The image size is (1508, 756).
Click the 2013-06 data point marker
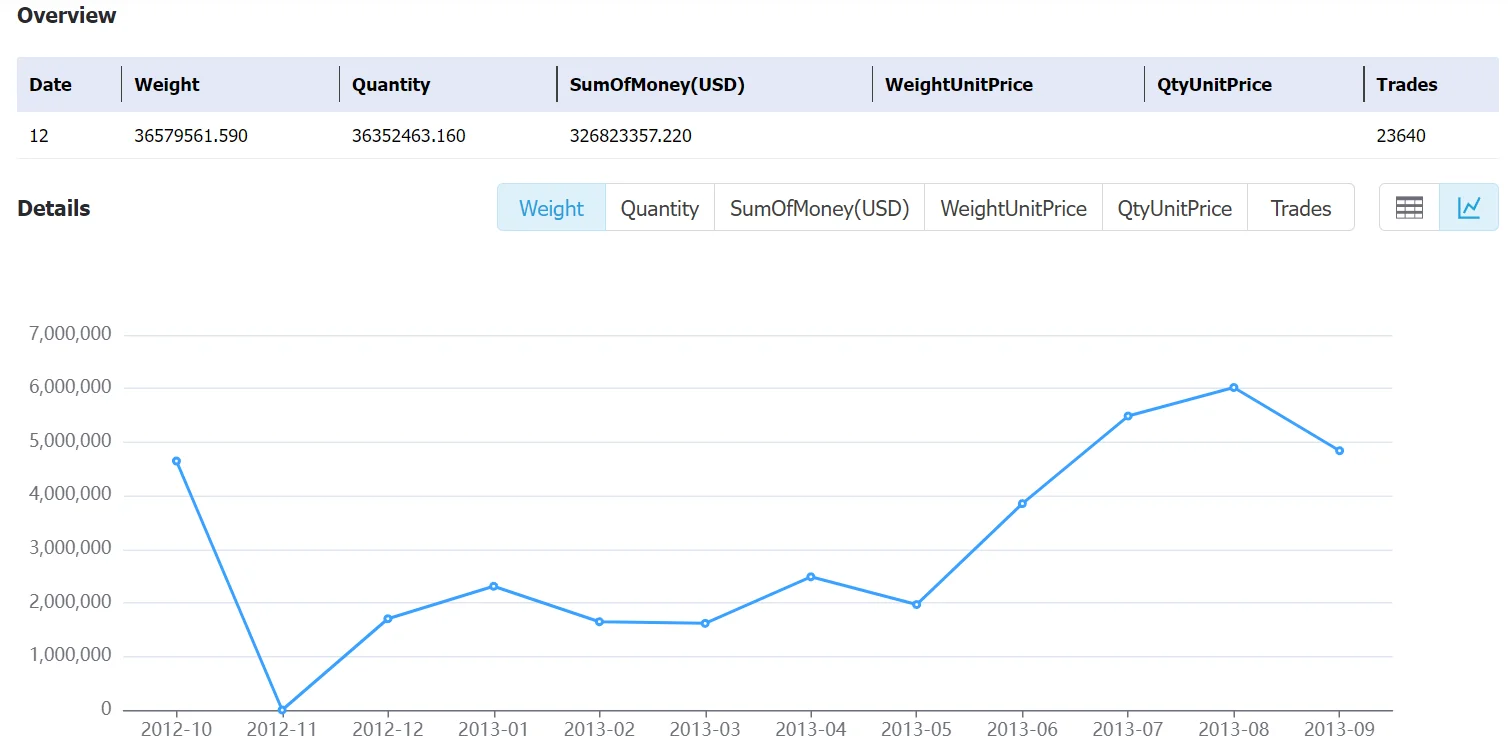(x=1022, y=503)
